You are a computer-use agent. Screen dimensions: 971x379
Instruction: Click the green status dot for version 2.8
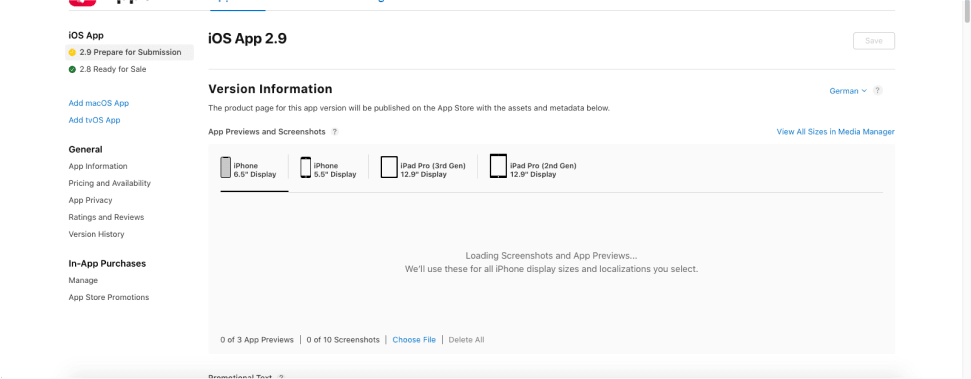(x=72, y=69)
